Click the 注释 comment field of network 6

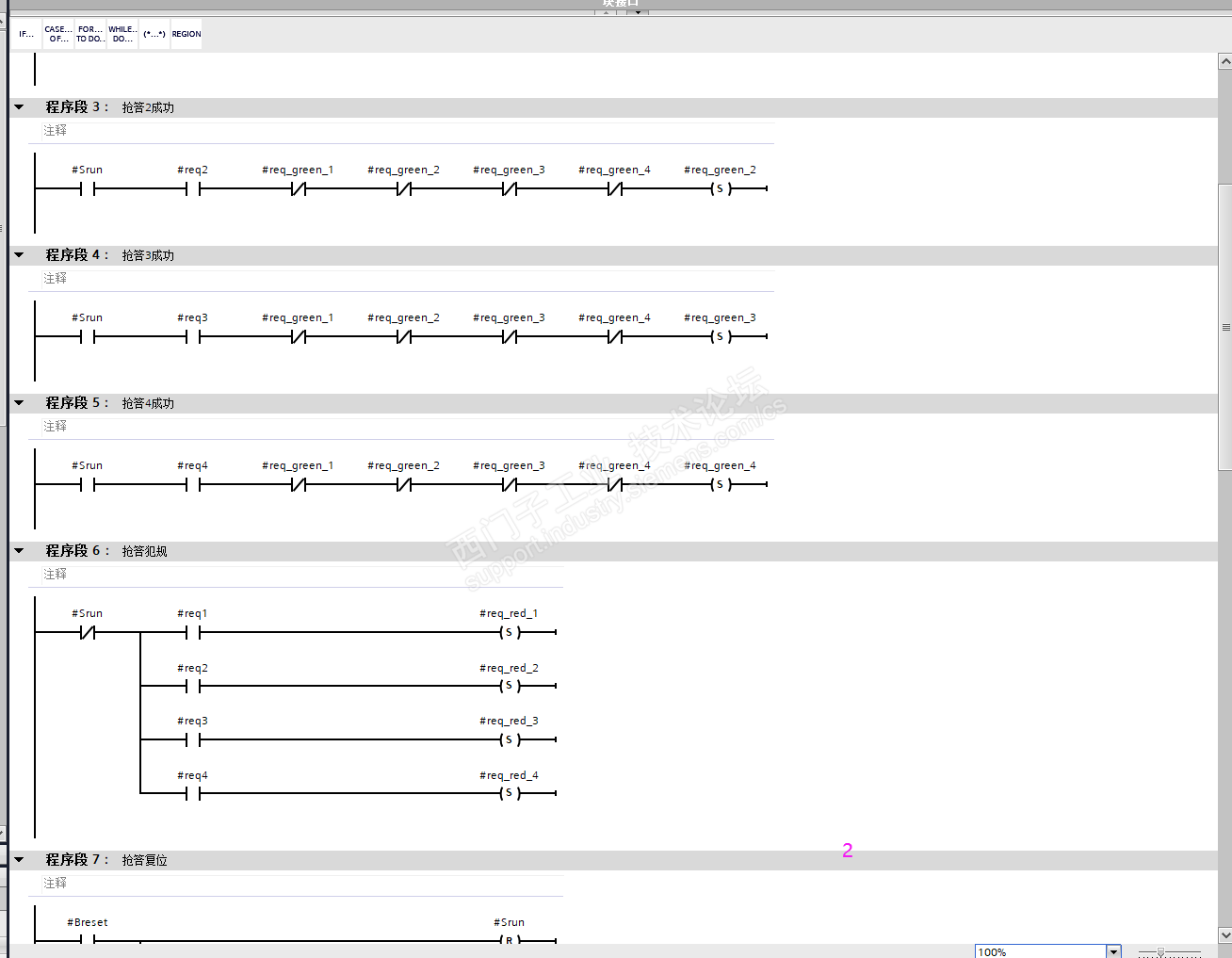point(296,575)
